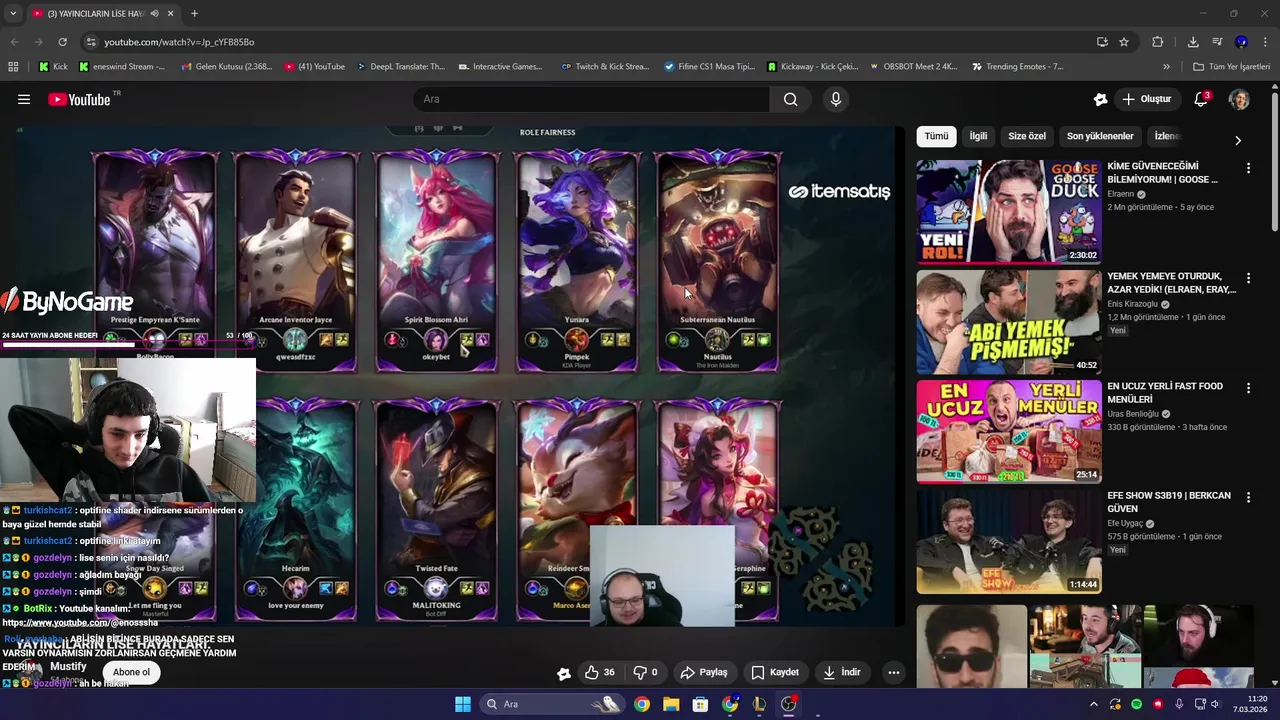Show more filter chips with right arrow

click(1237, 140)
